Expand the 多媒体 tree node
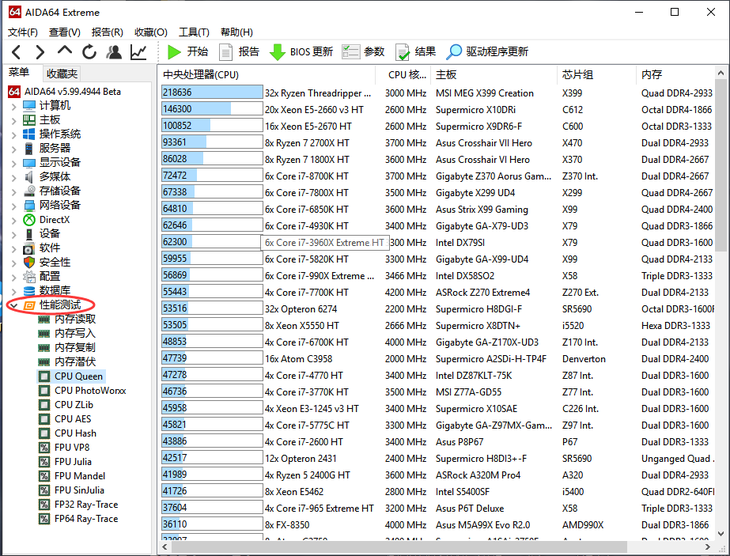Image resolution: width=730 pixels, height=556 pixels. click(x=14, y=178)
